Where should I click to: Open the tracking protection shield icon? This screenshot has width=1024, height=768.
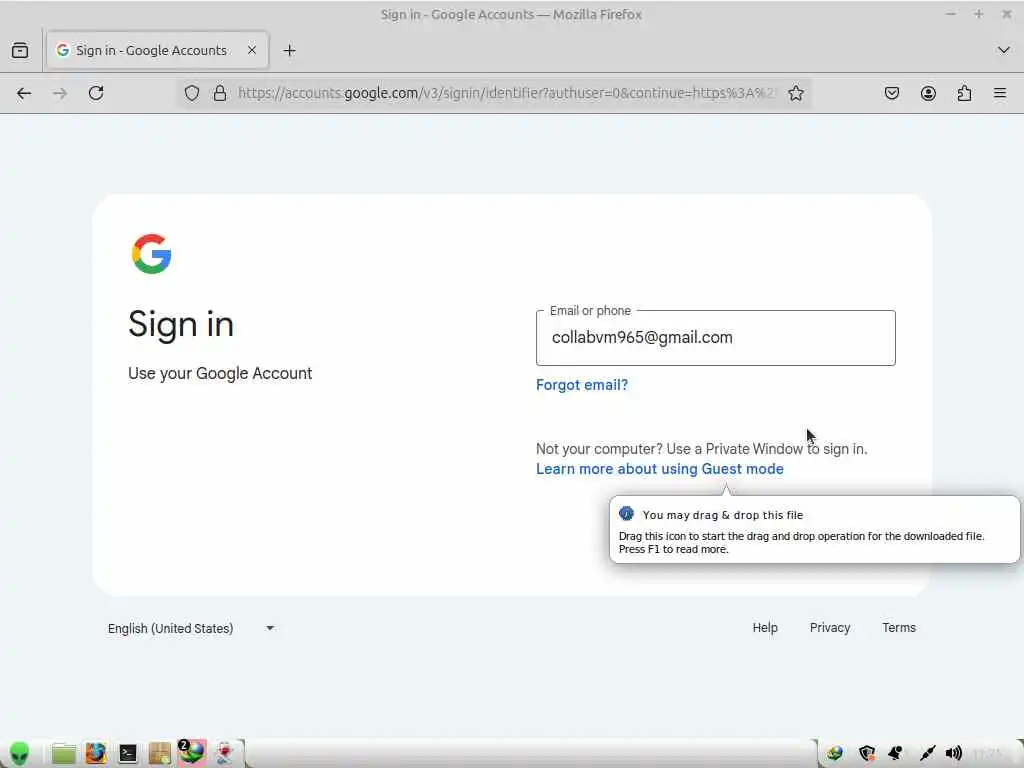191,93
